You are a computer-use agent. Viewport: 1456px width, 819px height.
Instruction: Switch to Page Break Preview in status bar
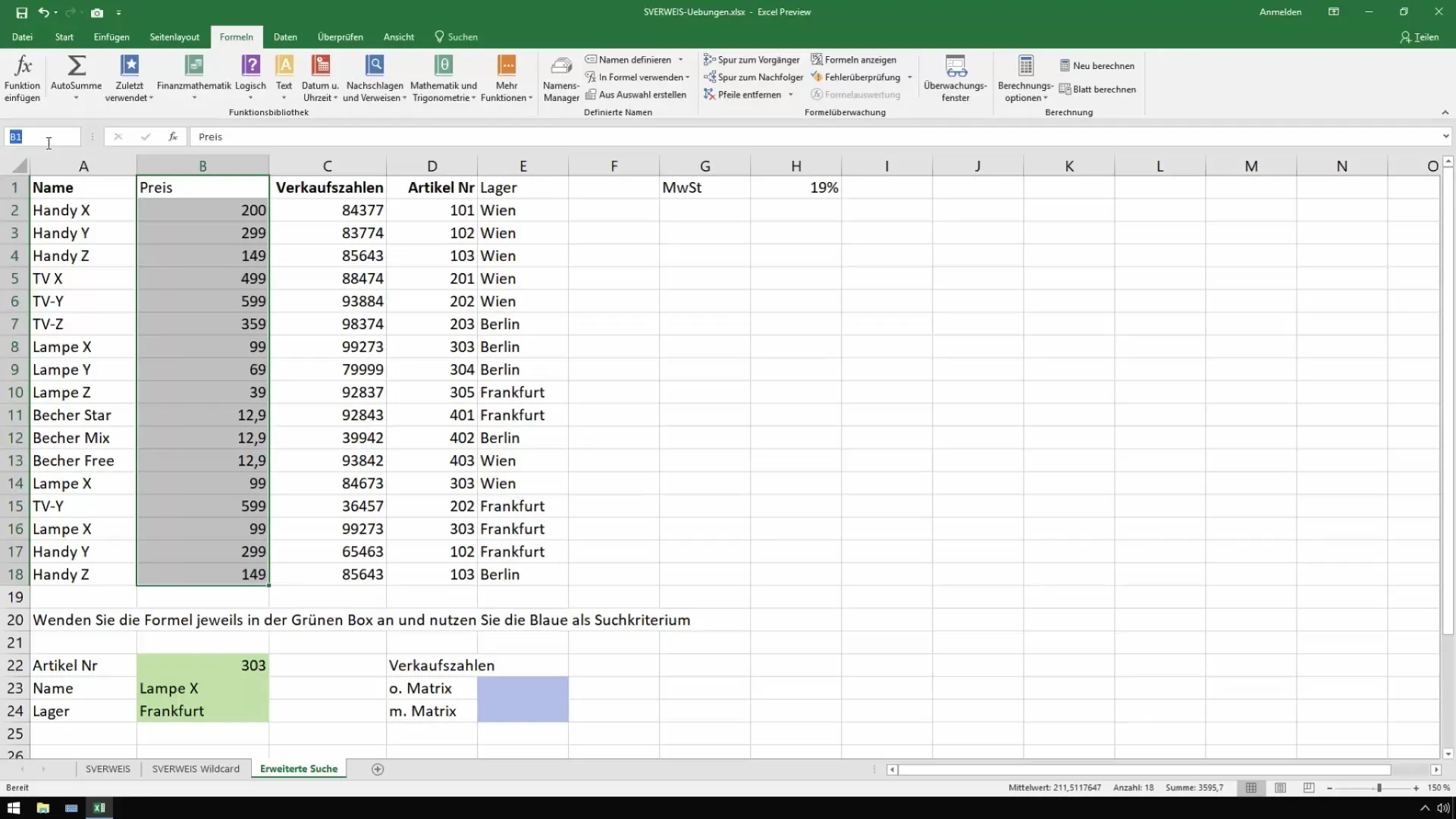tap(1309, 788)
